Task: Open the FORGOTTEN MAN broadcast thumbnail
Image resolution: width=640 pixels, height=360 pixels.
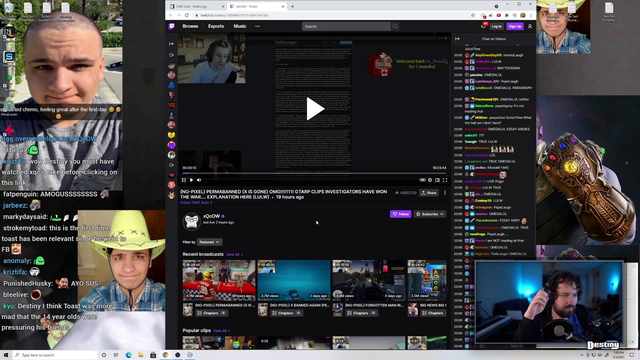Action: coord(369,280)
